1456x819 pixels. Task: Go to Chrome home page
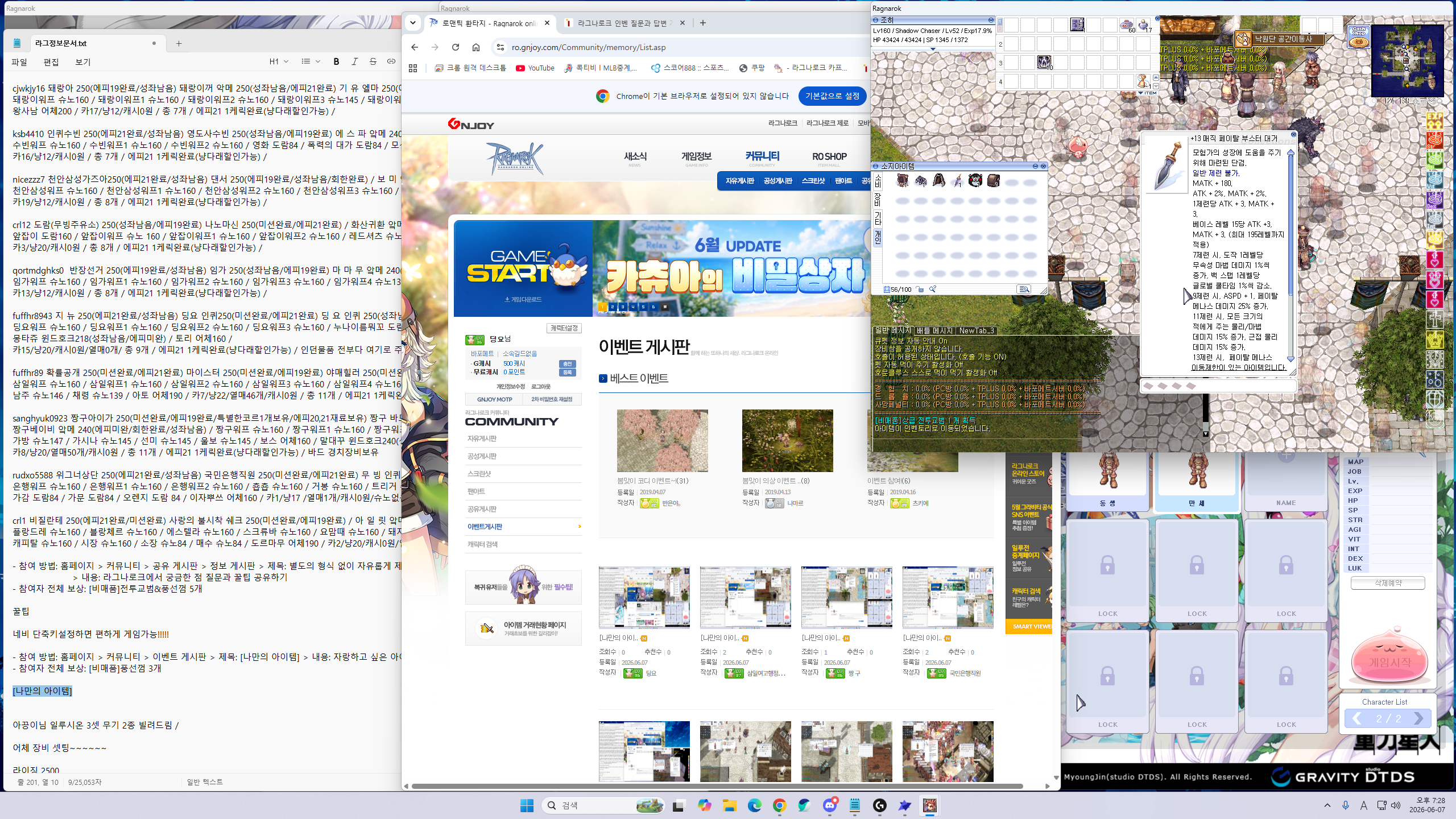[x=476, y=47]
